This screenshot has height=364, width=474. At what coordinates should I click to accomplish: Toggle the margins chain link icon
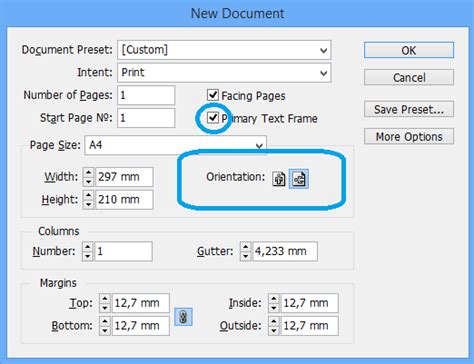pyautogui.click(x=183, y=316)
